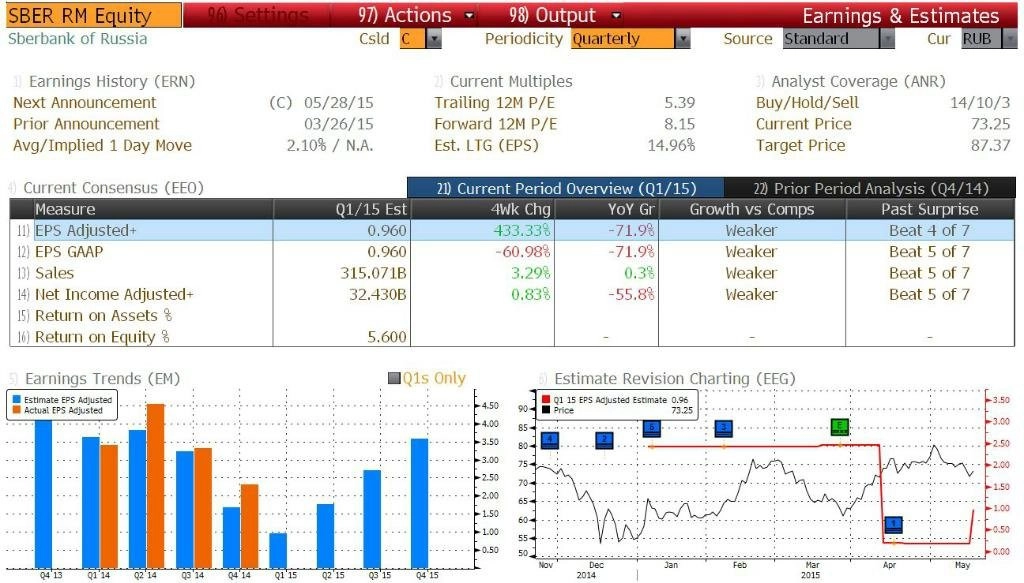Viewport: 1024px width, 583px height.
Task: Select the EPS GAAP row label
Action: (x=69, y=251)
